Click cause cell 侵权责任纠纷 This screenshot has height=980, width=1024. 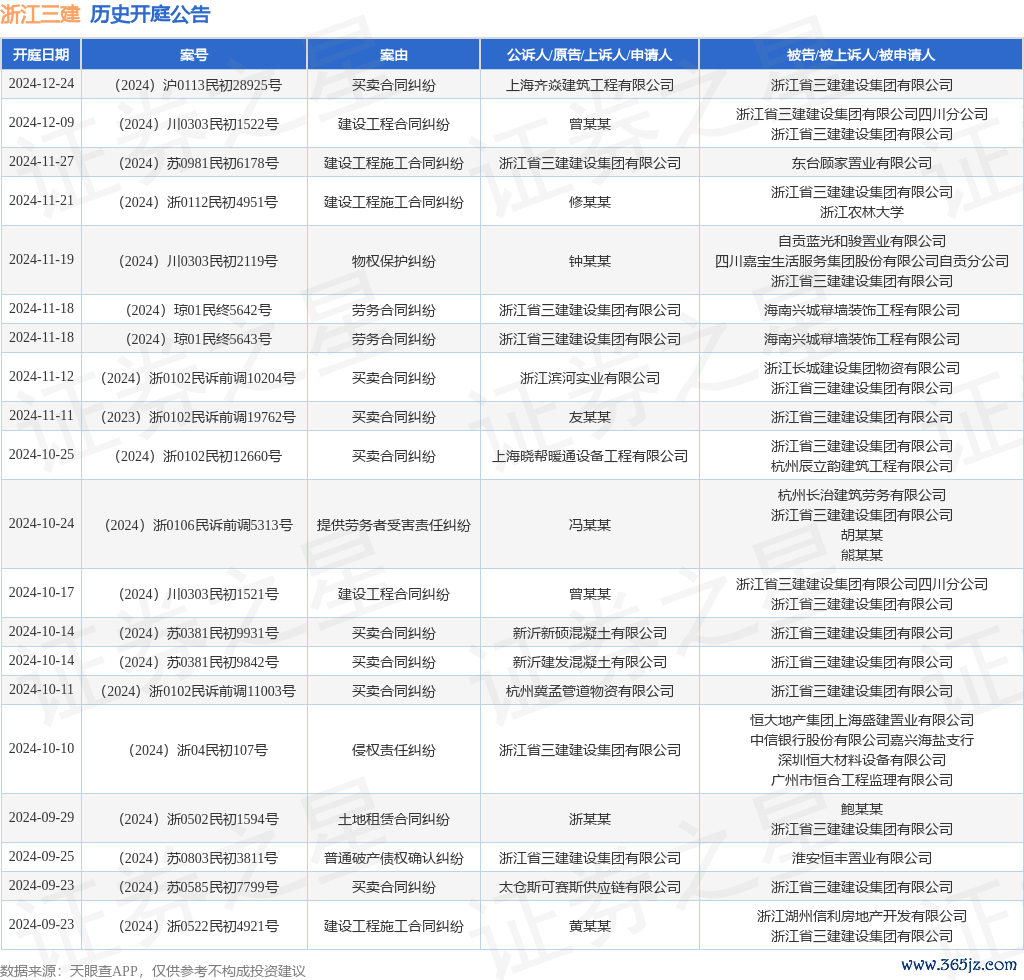[x=394, y=750]
